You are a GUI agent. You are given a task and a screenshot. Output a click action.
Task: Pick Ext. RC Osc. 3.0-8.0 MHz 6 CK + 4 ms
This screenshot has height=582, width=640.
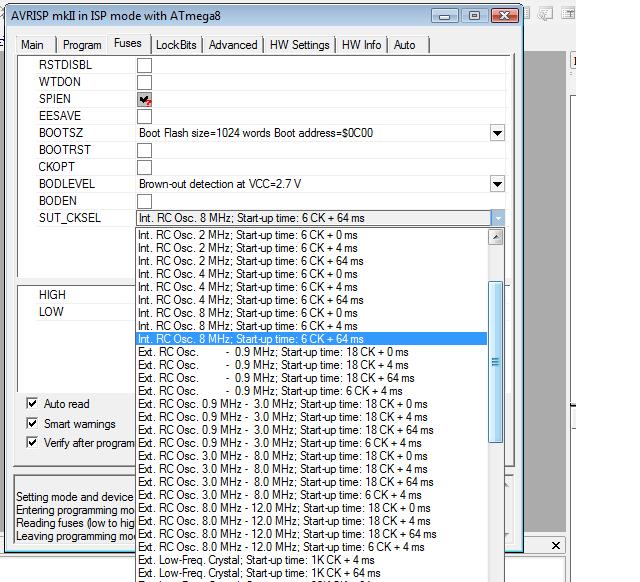[311, 495]
